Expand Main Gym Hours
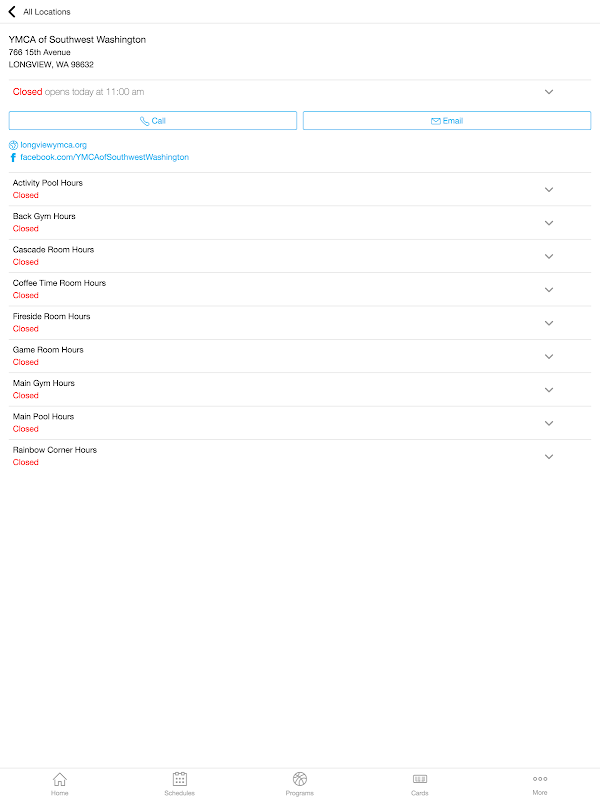600x800 pixels. tap(549, 390)
